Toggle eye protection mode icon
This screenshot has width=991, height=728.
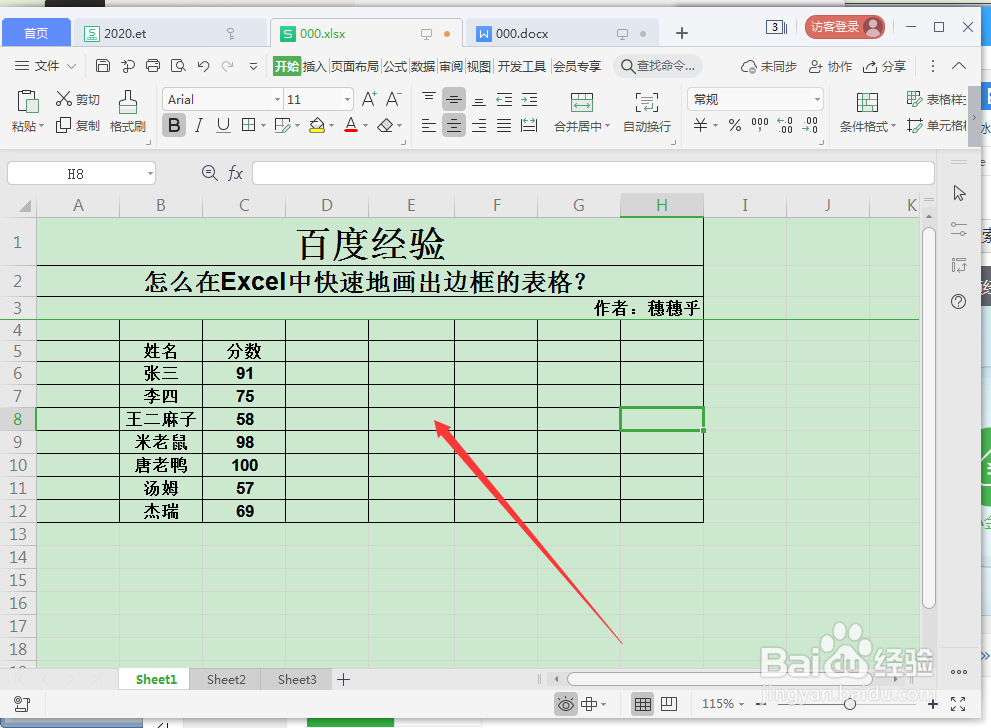[566, 704]
